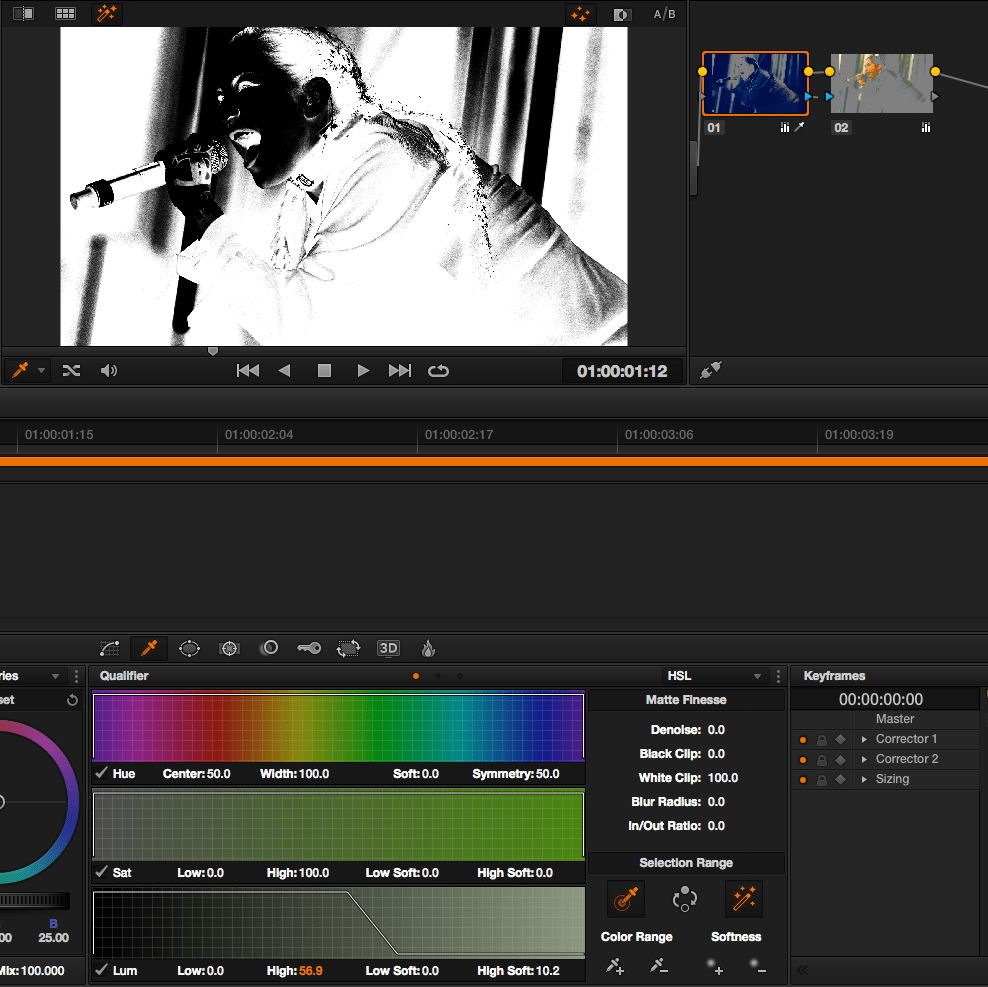988x987 pixels.
Task: Toggle the Sat checkbox off
Action: point(101,872)
